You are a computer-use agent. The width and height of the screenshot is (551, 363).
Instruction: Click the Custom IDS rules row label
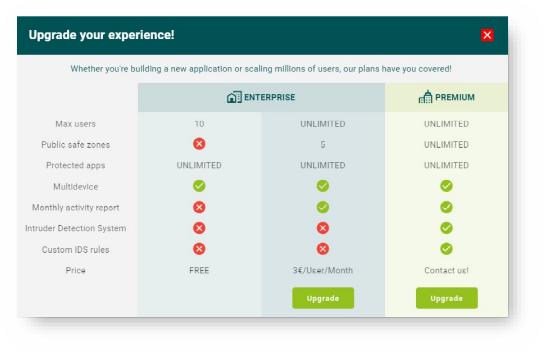pos(76,249)
